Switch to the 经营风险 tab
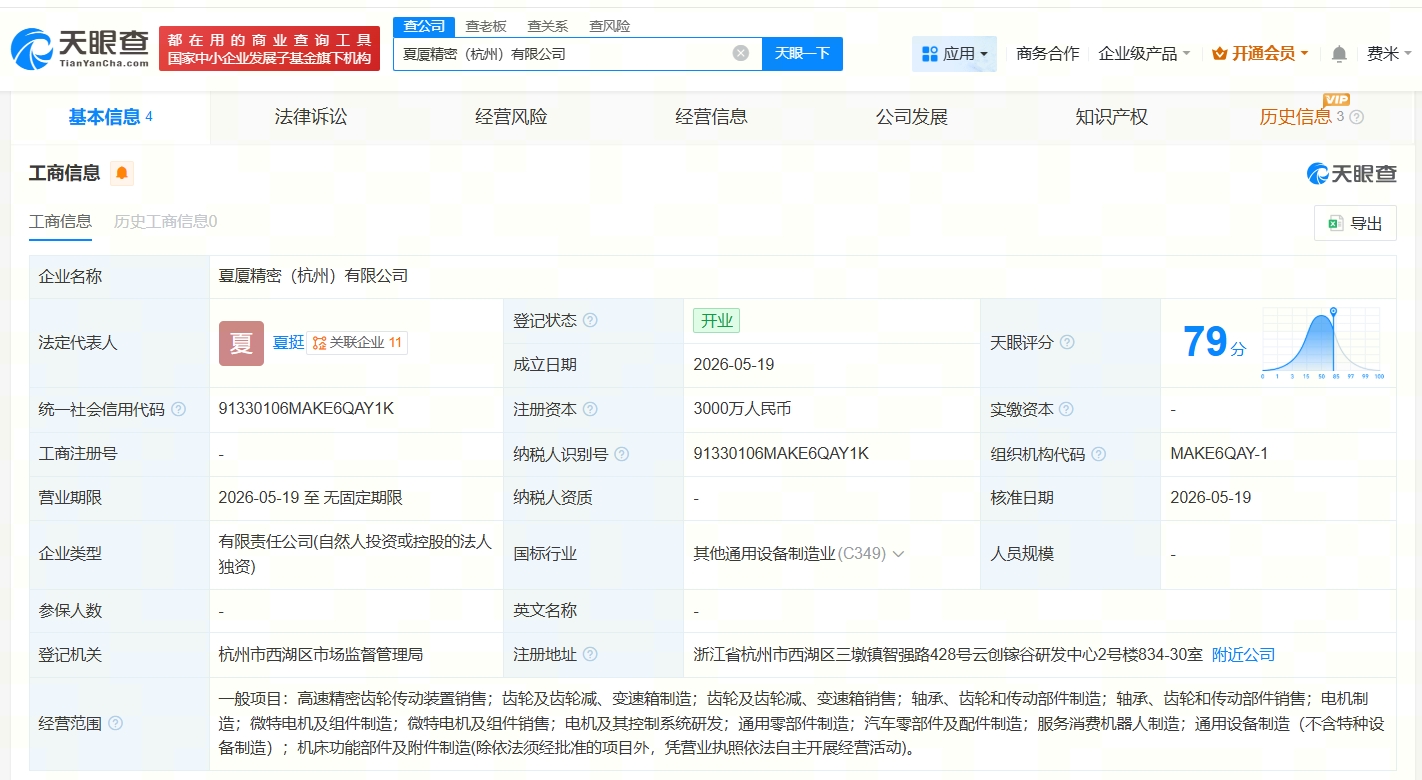Screen dimensions: 1422x780 [511, 117]
